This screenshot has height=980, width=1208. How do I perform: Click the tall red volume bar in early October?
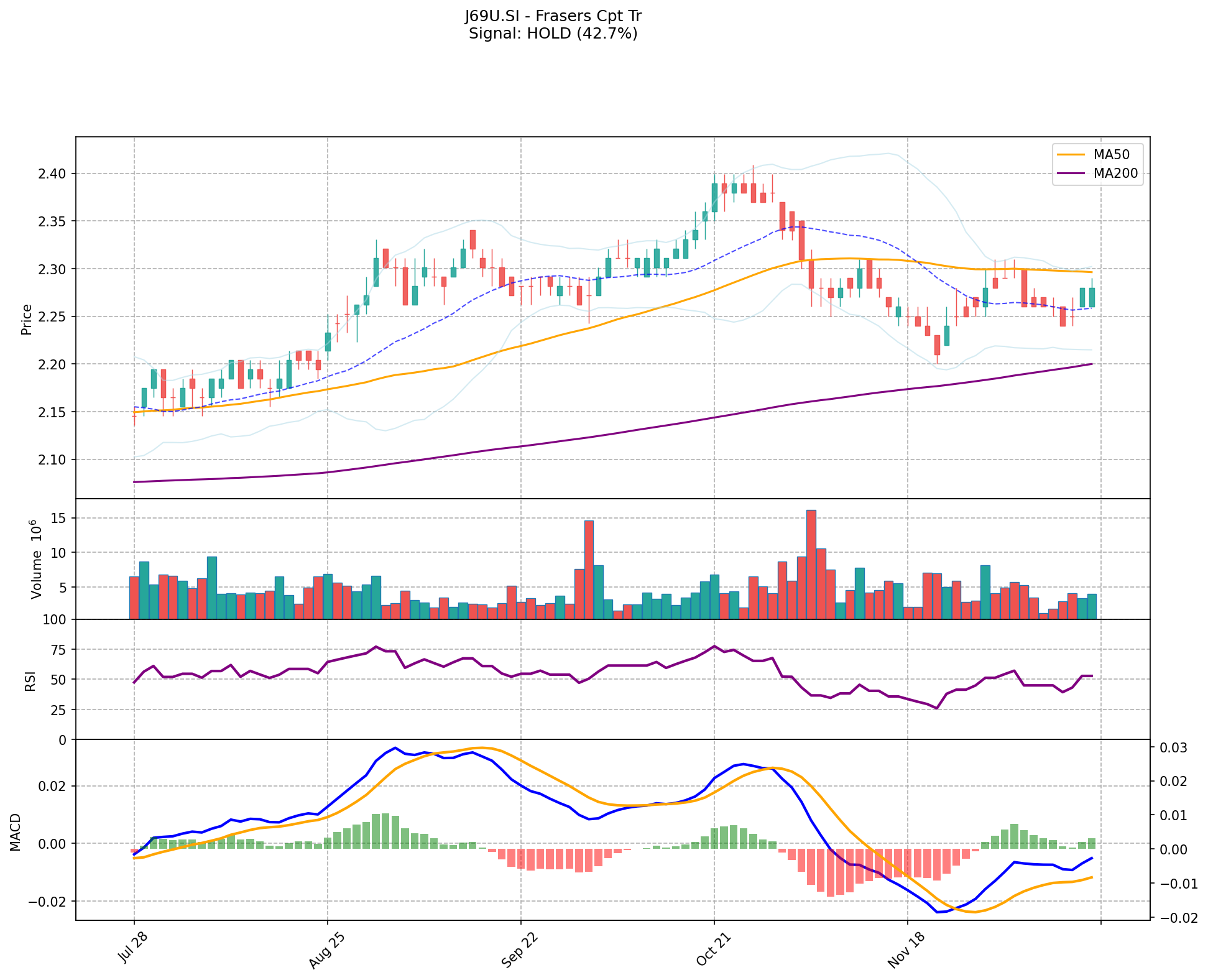tap(589, 569)
